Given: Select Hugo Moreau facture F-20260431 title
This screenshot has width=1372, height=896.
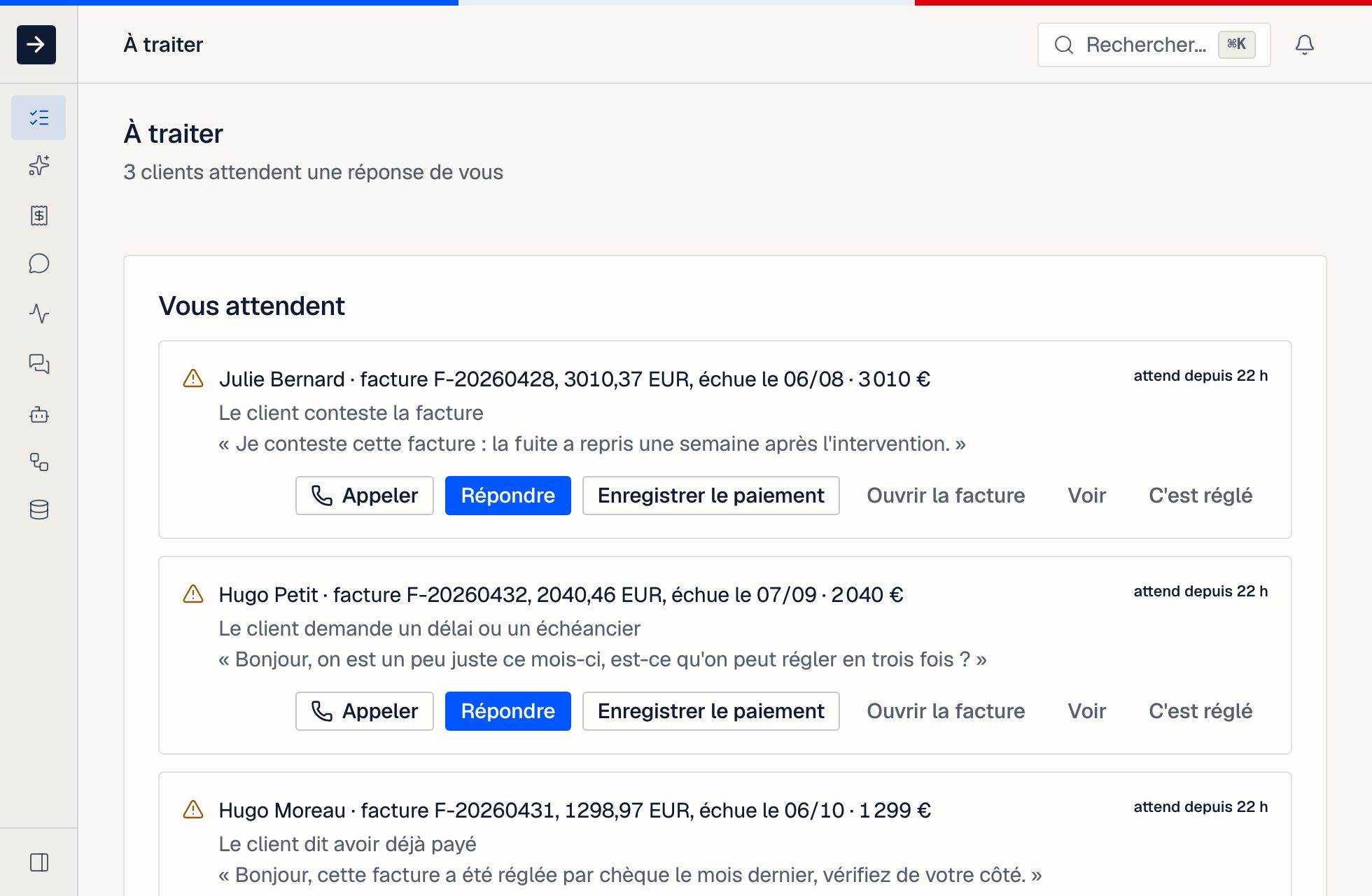Looking at the screenshot, I should tap(575, 810).
